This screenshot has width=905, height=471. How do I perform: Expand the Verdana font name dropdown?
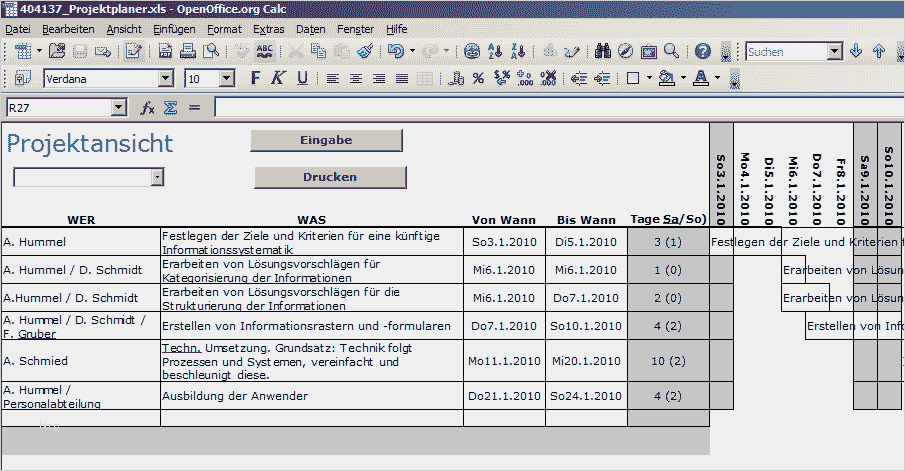(x=166, y=78)
